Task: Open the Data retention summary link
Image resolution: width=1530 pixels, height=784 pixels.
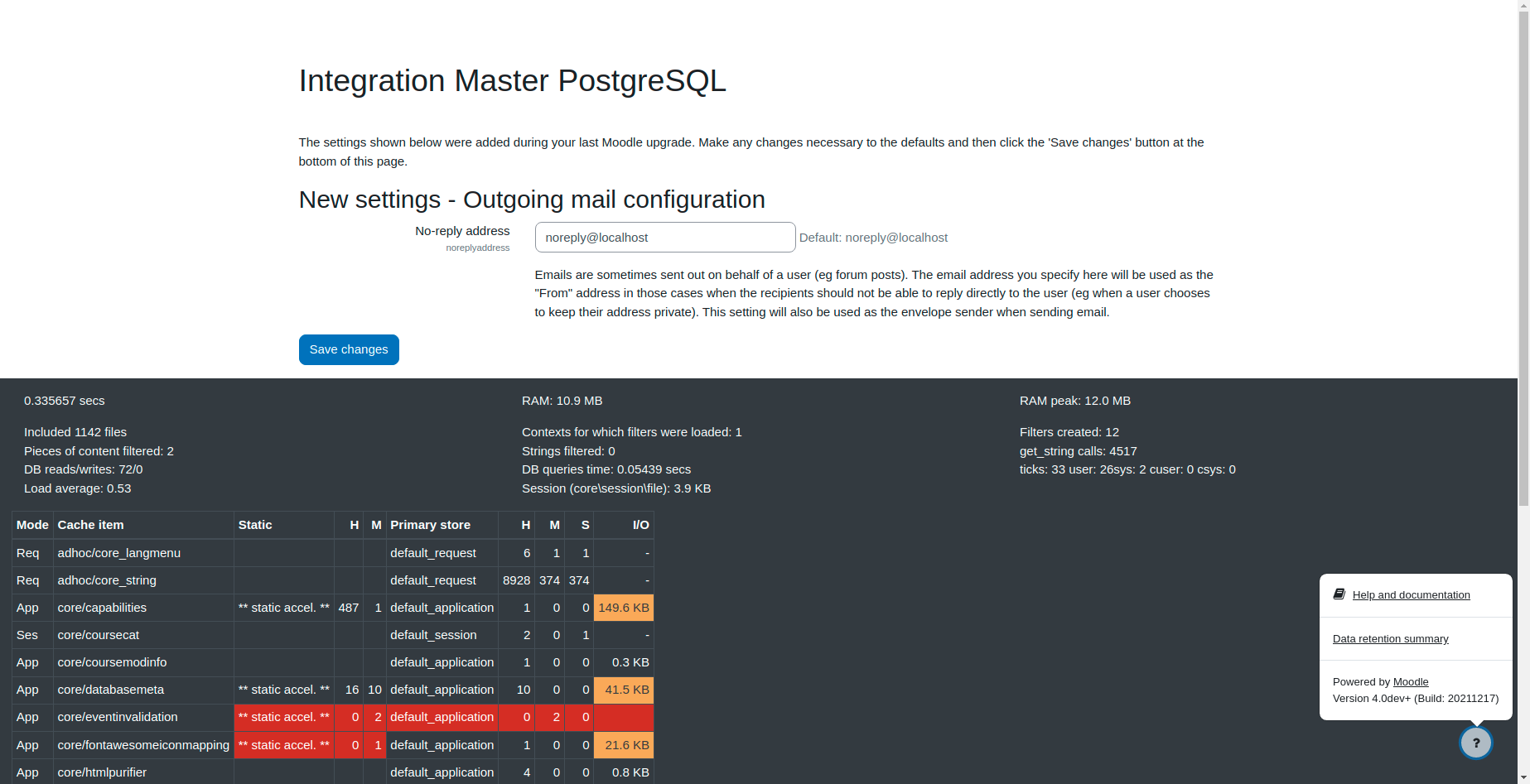Action: (x=1390, y=639)
